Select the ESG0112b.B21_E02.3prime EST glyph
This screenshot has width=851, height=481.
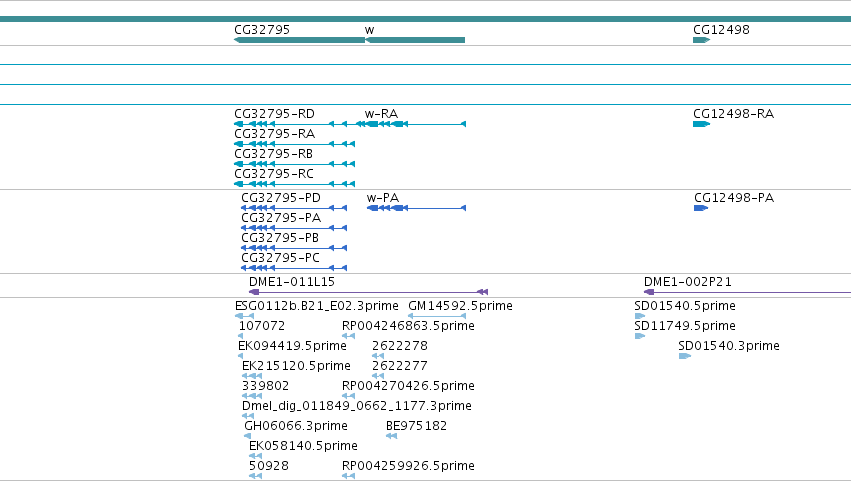[x=244, y=316]
